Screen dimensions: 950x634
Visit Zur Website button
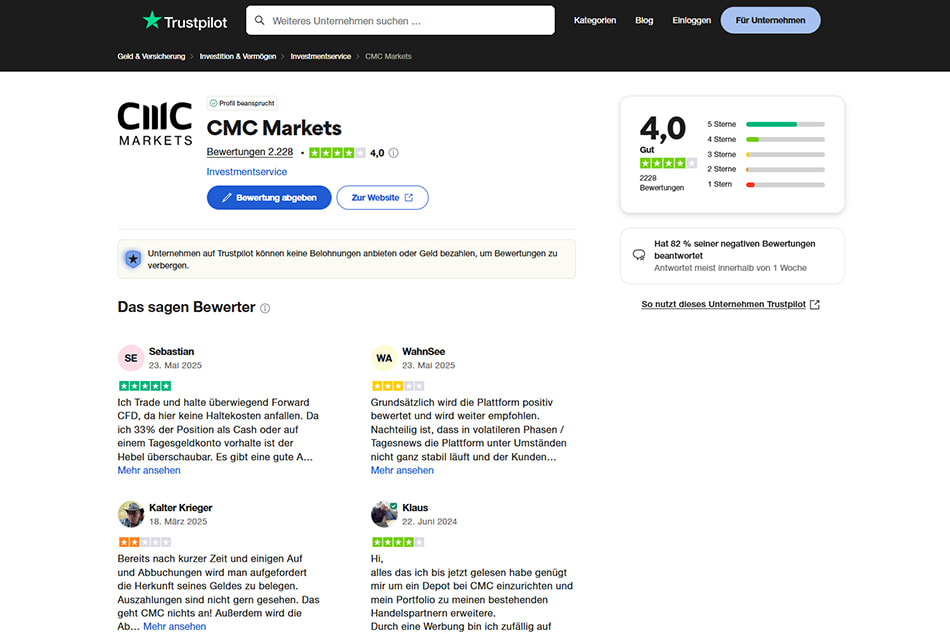tap(382, 198)
